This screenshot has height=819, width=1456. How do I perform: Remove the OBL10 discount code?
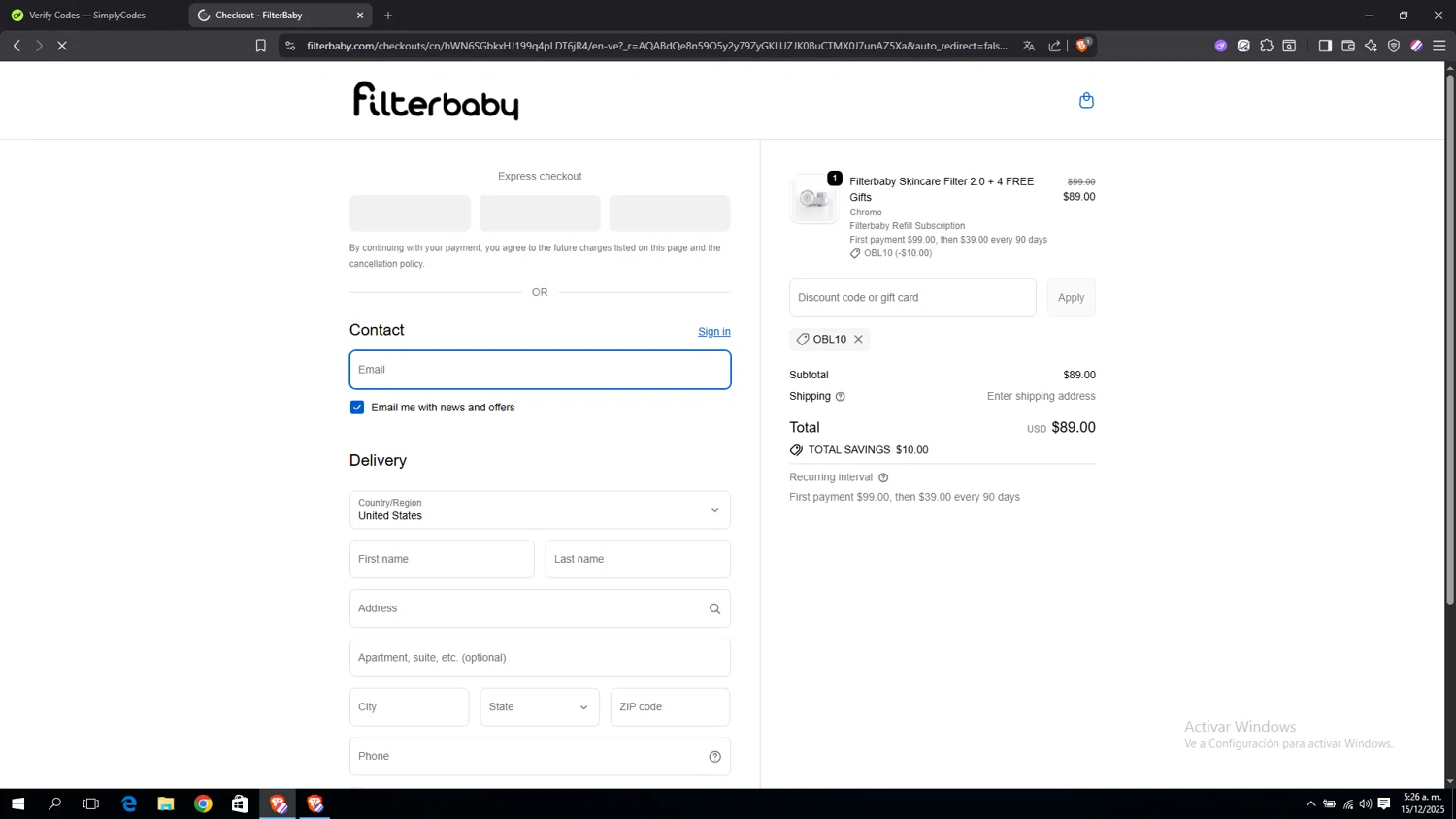tap(858, 339)
